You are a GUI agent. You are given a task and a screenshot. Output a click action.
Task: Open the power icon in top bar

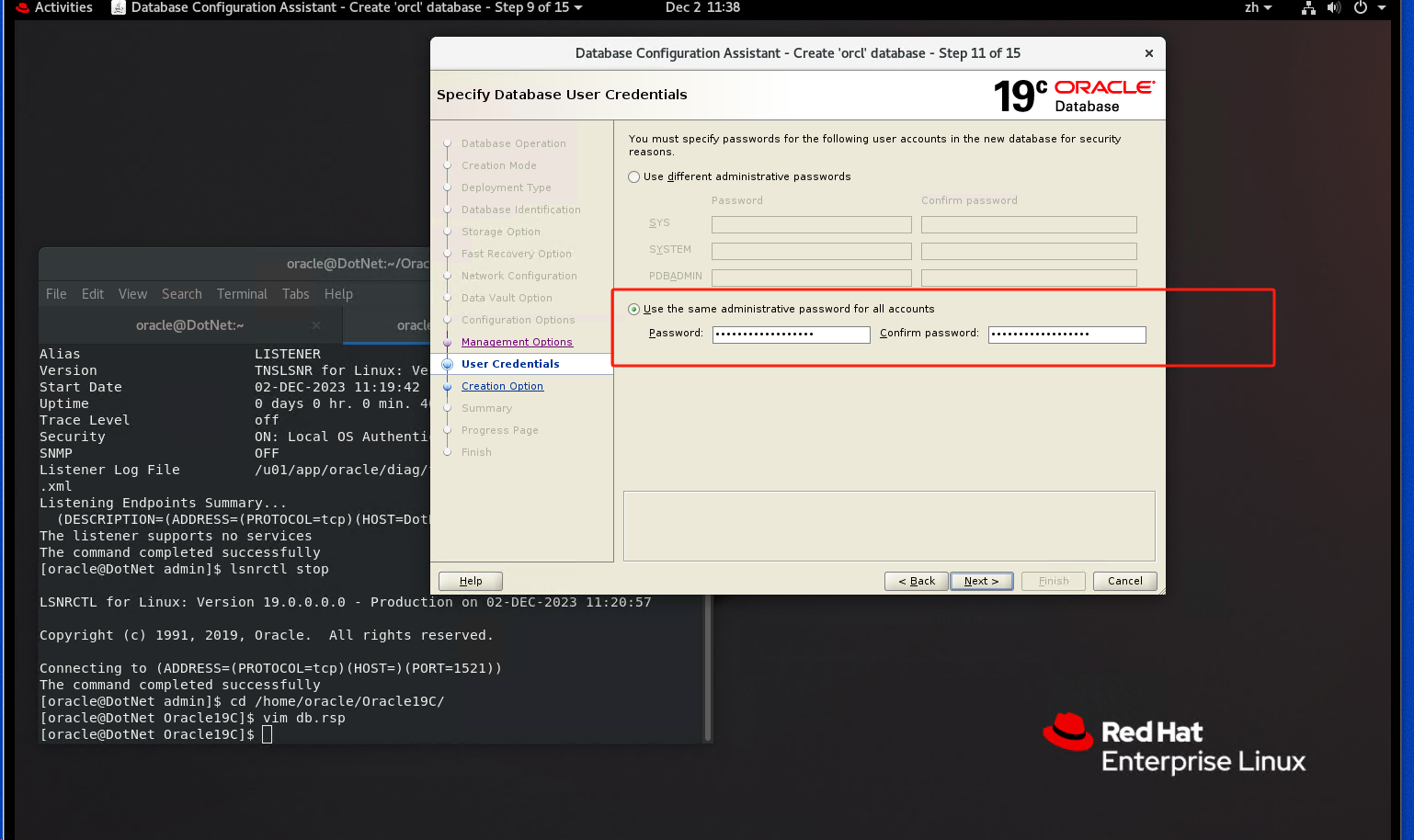(x=1361, y=7)
